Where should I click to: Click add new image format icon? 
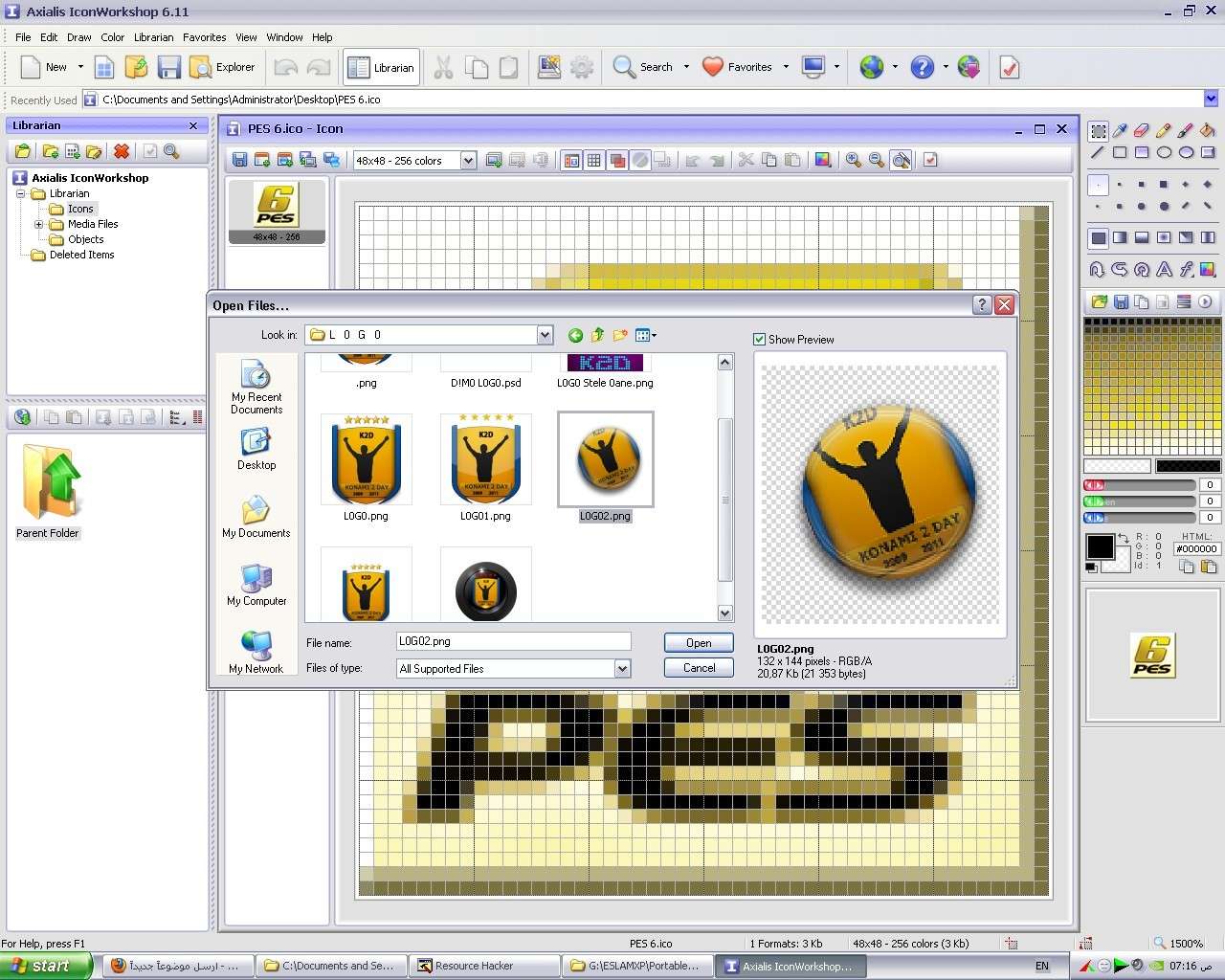pos(494,160)
